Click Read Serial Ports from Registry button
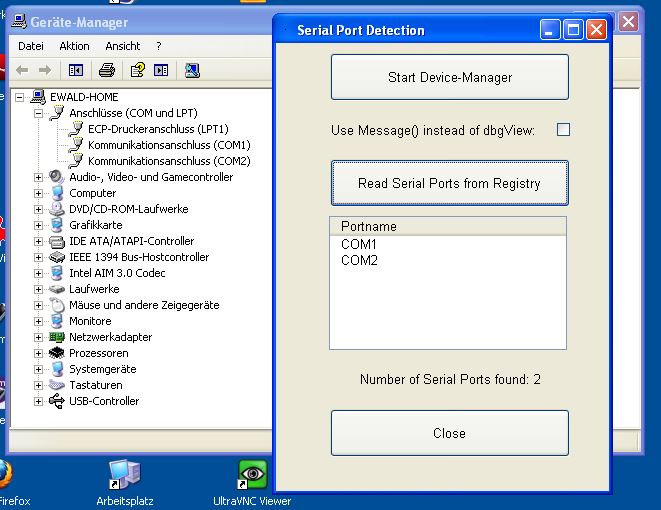 pos(449,183)
